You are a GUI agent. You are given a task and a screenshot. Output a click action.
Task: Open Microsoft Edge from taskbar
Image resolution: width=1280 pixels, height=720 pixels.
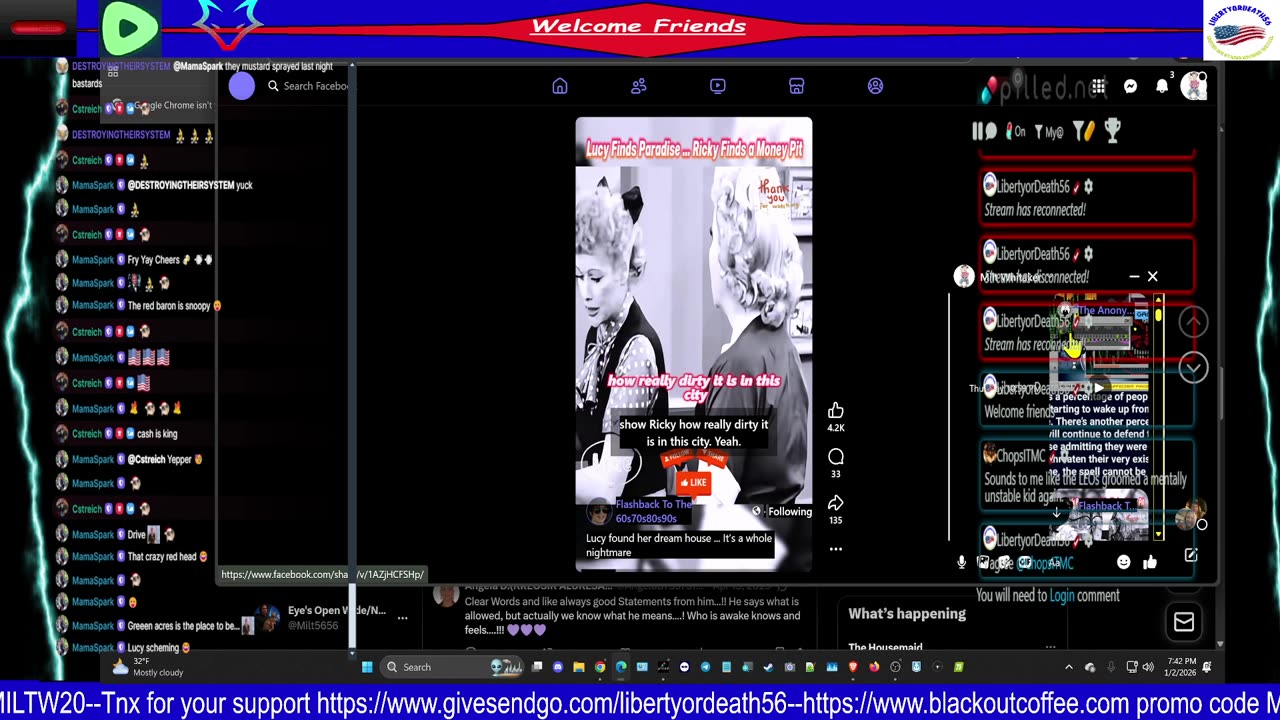pos(621,667)
